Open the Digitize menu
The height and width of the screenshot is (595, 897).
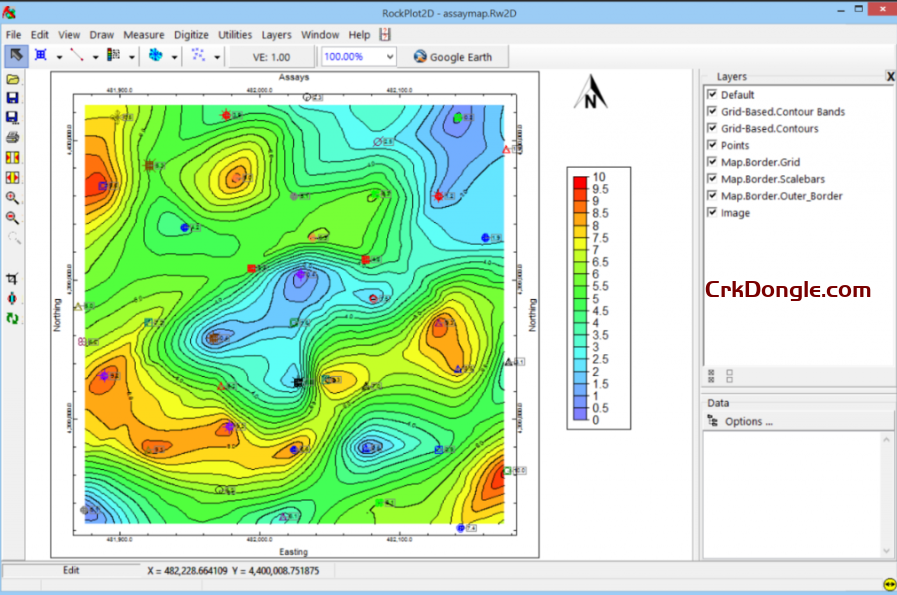(x=191, y=34)
